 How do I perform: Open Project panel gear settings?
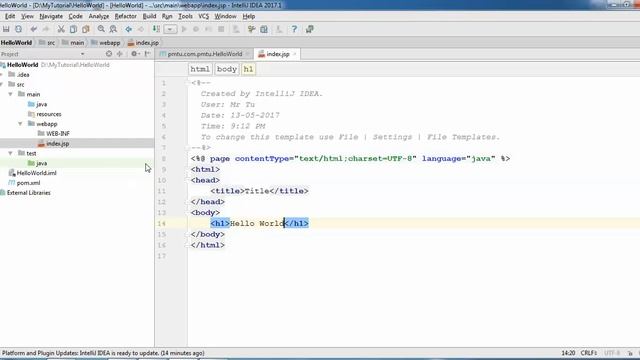(134, 54)
